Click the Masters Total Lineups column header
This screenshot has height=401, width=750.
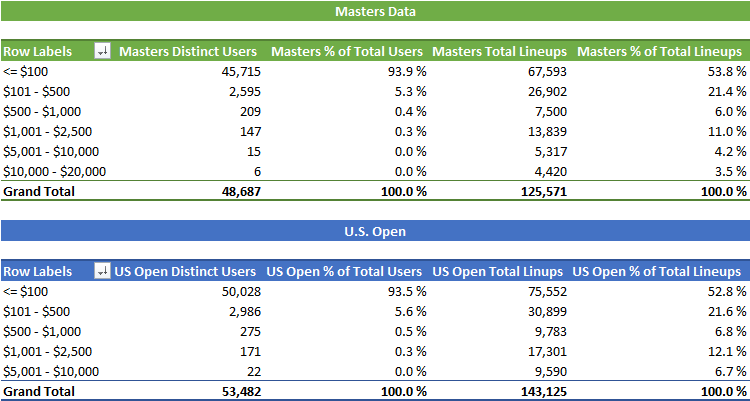(x=499, y=52)
